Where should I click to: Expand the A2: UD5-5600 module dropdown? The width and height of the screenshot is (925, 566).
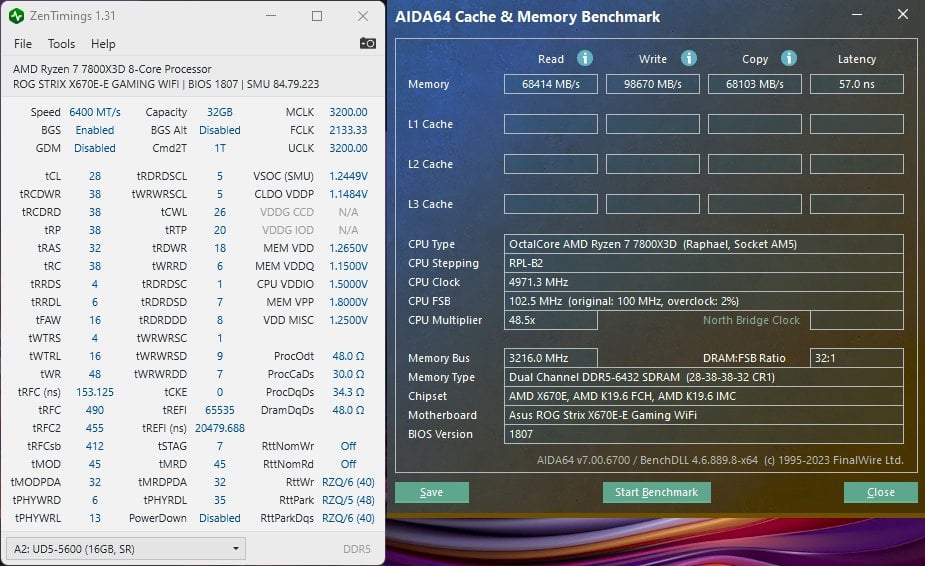[x=126, y=549]
